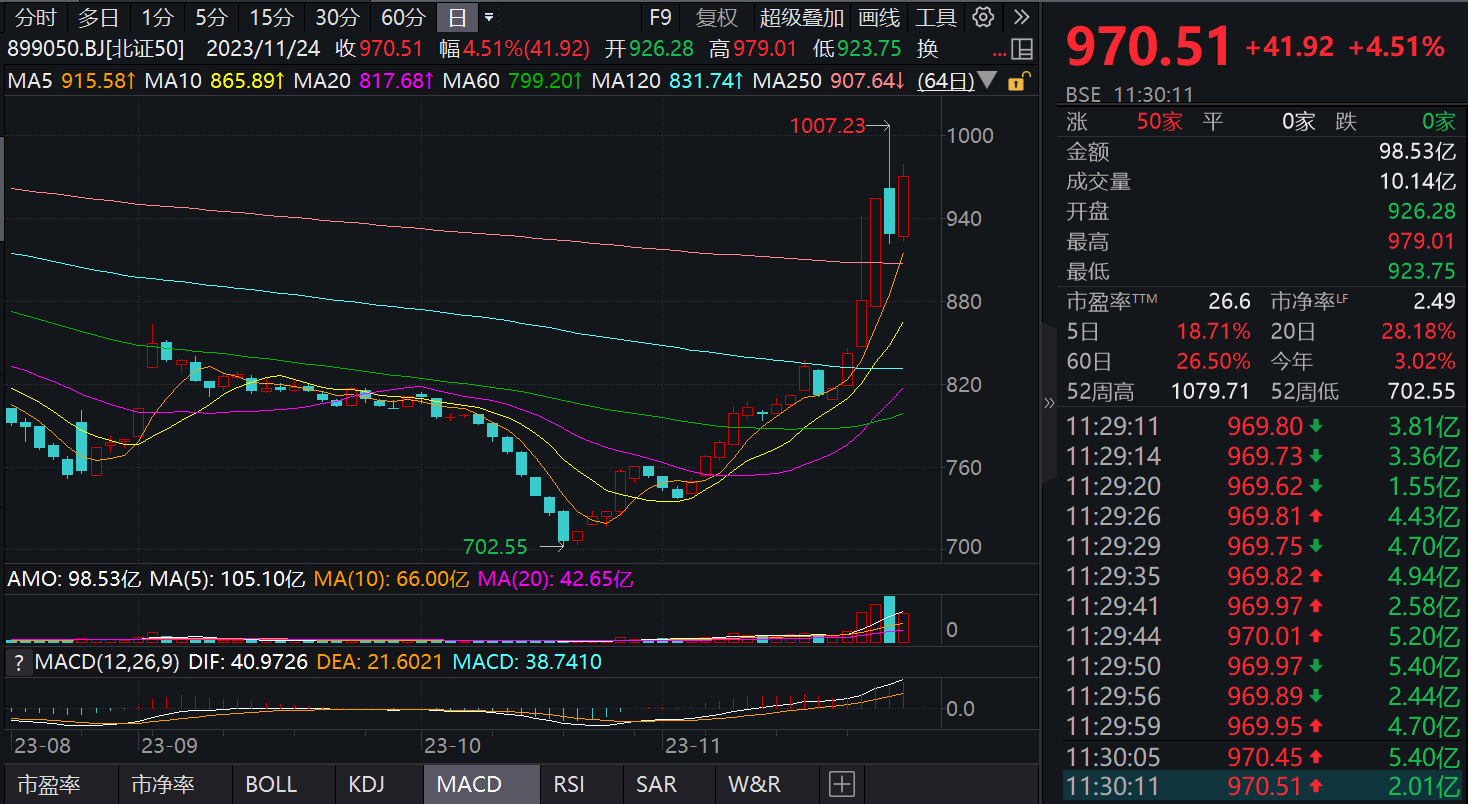Click the tallest cyan volume bar
This screenshot has height=804, width=1468.
tap(889, 619)
